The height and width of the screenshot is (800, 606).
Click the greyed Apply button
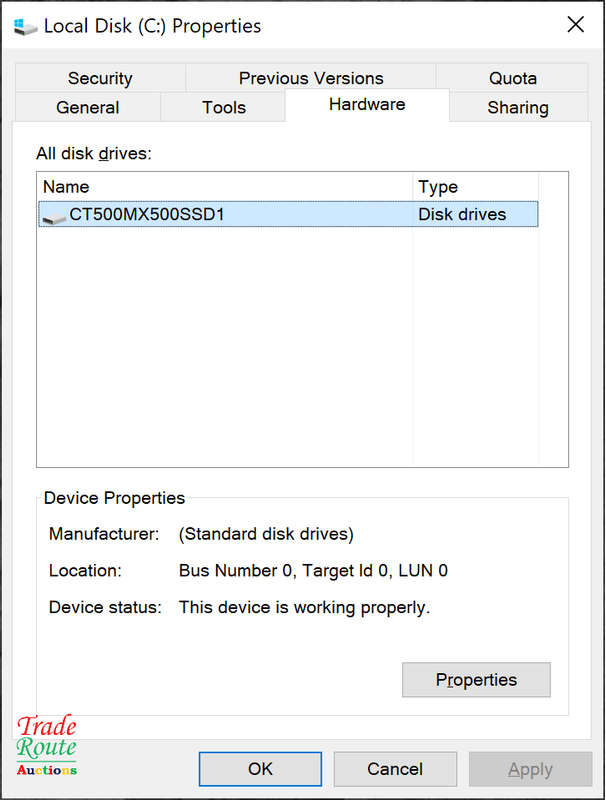530,769
